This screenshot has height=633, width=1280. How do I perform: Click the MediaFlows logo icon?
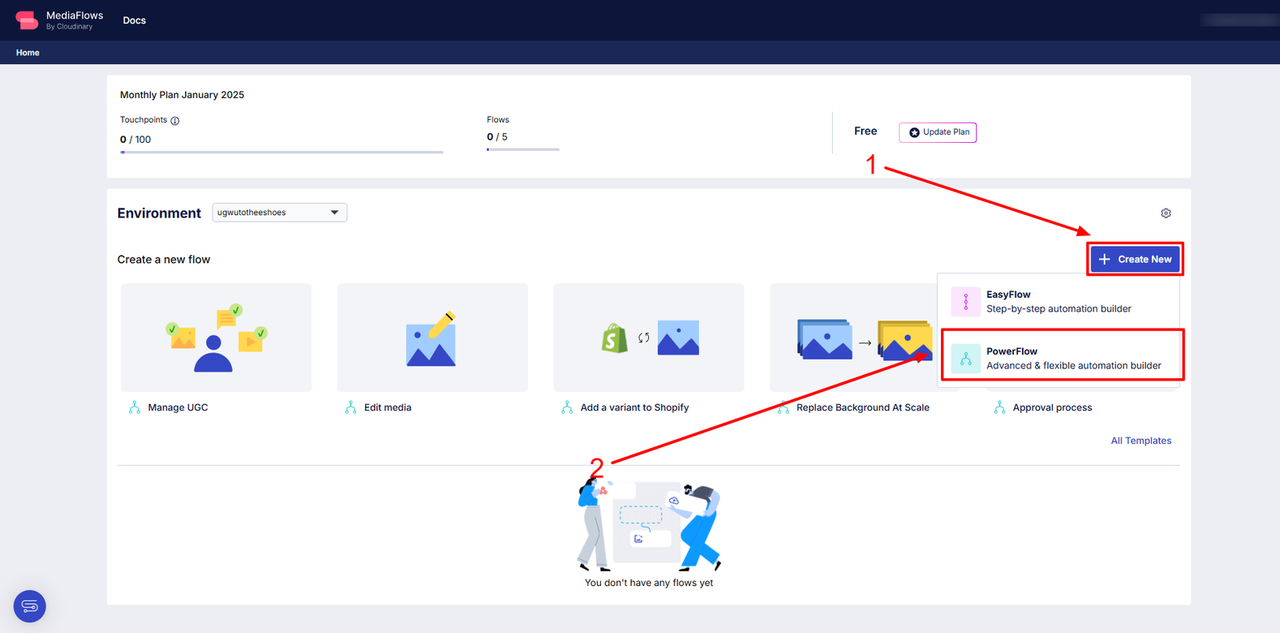tap(27, 20)
